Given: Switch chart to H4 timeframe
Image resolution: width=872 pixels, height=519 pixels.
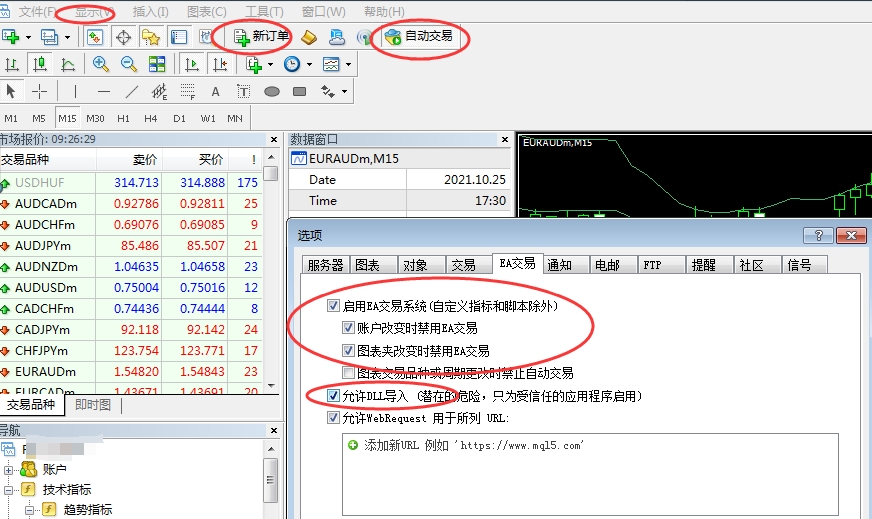Looking at the screenshot, I should pos(151,118).
